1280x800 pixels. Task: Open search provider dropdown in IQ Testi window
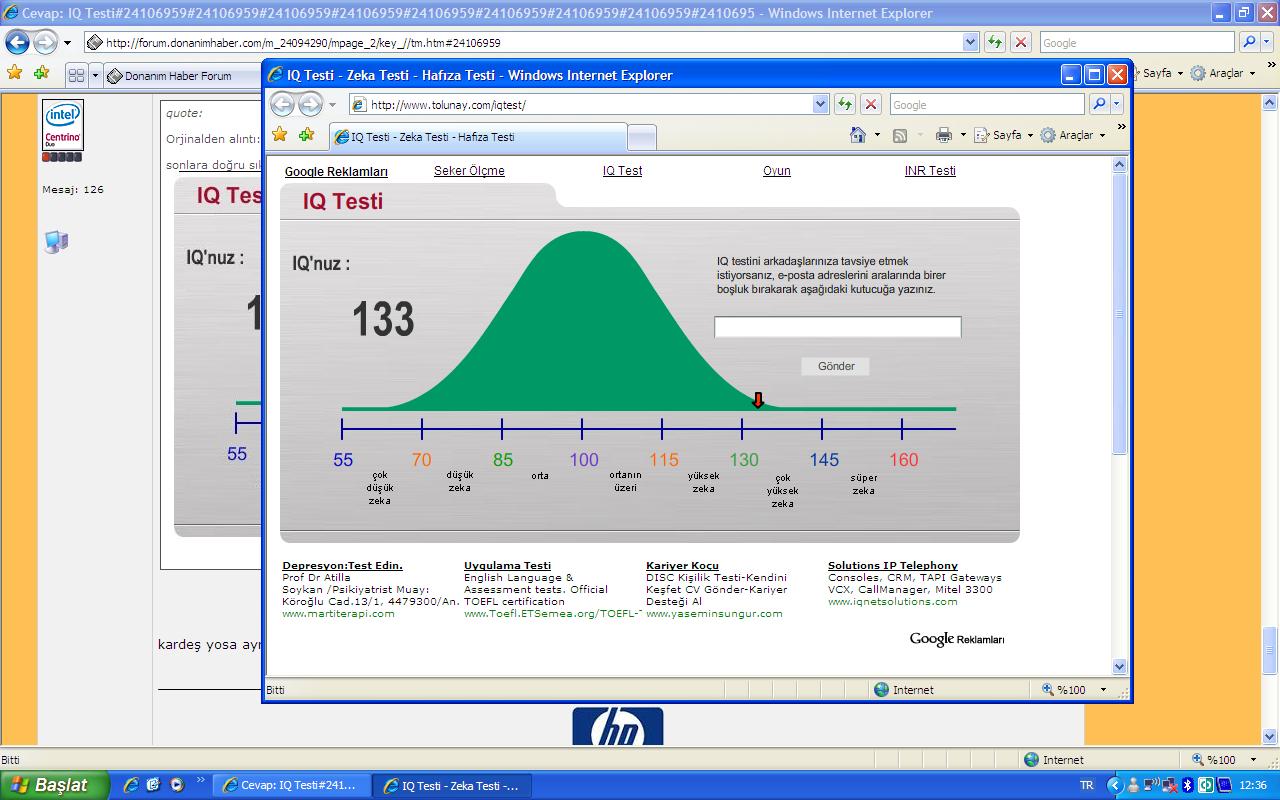pos(1117,104)
